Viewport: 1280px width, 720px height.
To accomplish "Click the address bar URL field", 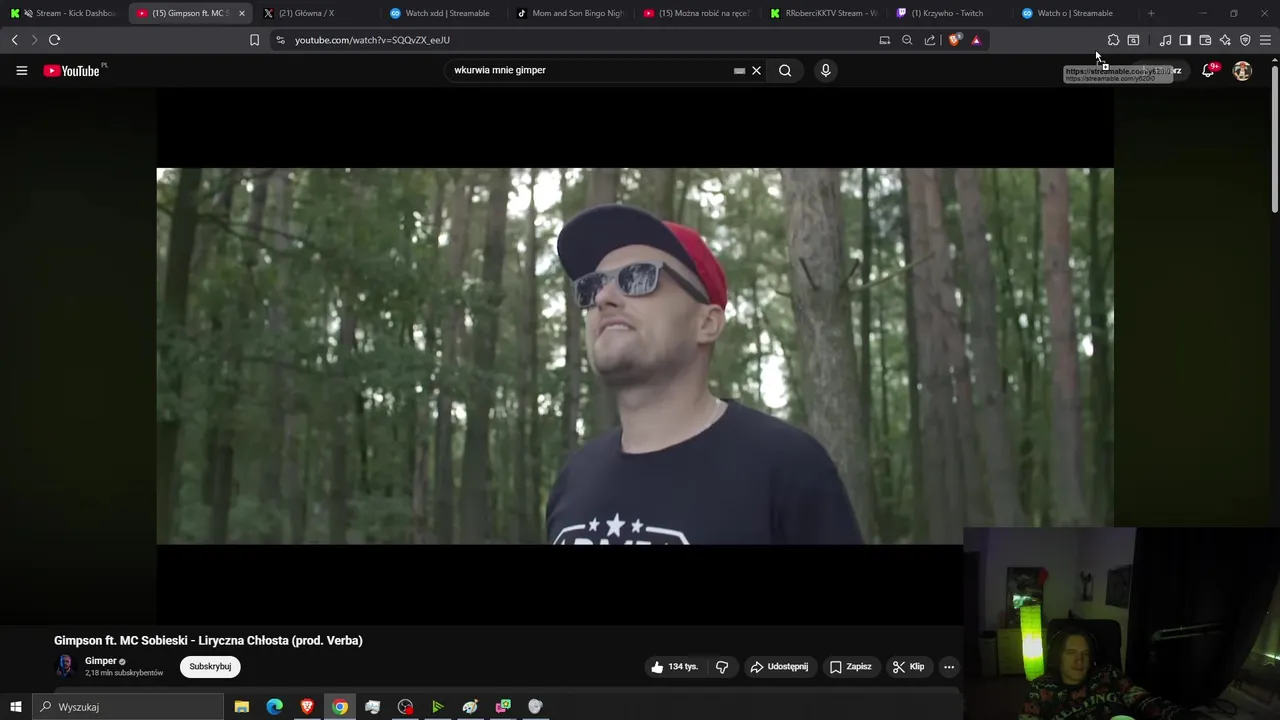I will click(580, 40).
